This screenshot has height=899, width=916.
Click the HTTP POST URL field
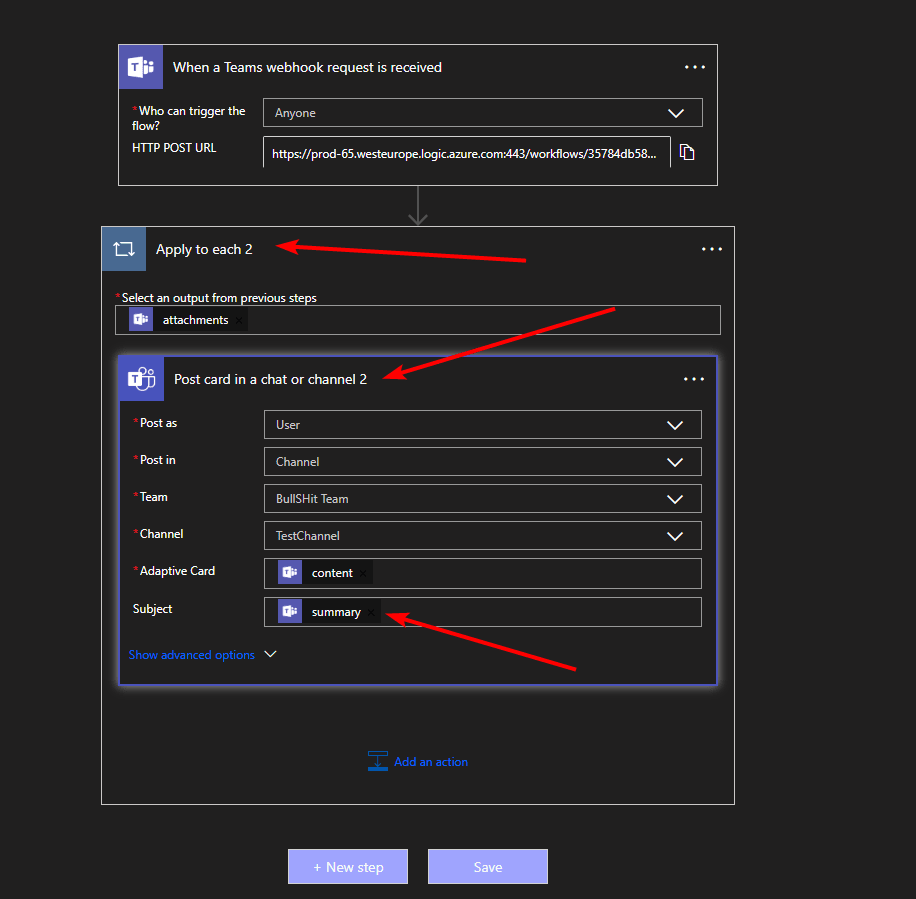click(x=467, y=153)
